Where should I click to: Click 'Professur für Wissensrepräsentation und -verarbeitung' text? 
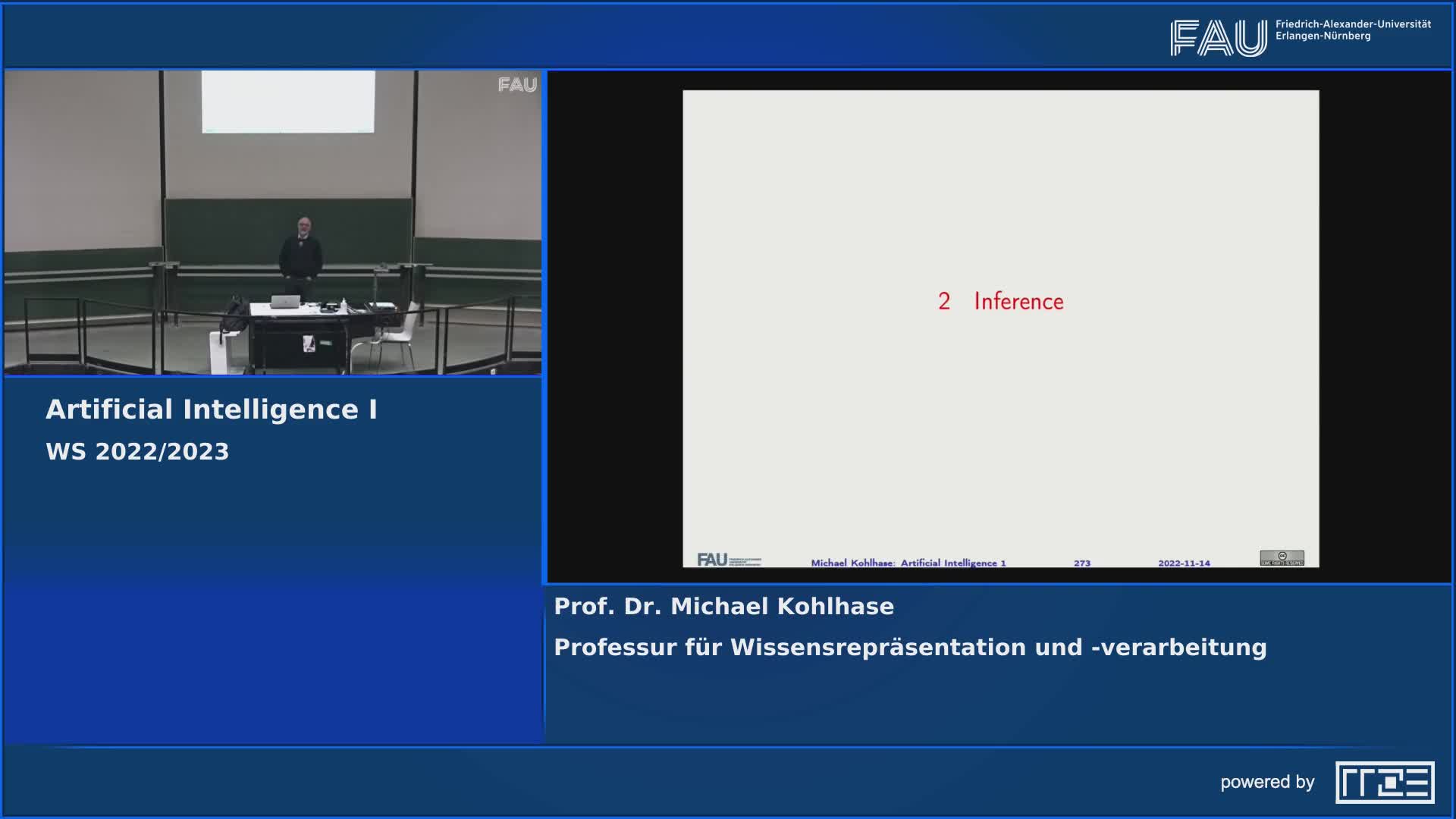pos(910,647)
